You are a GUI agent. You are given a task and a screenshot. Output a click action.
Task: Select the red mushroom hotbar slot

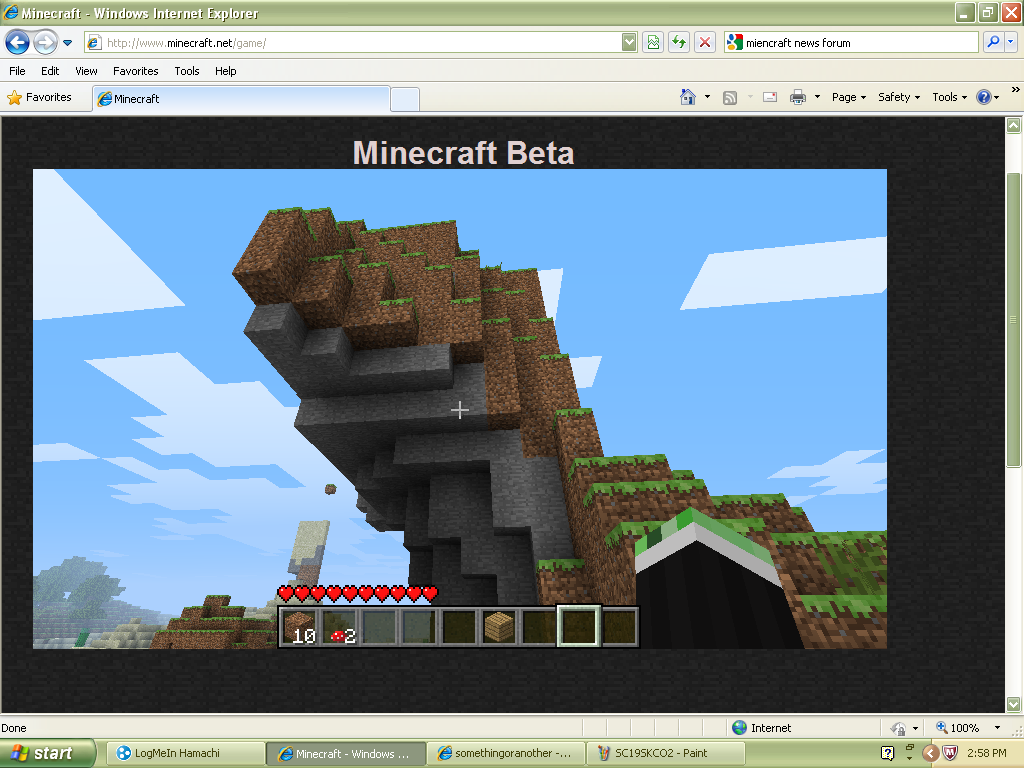pos(339,627)
